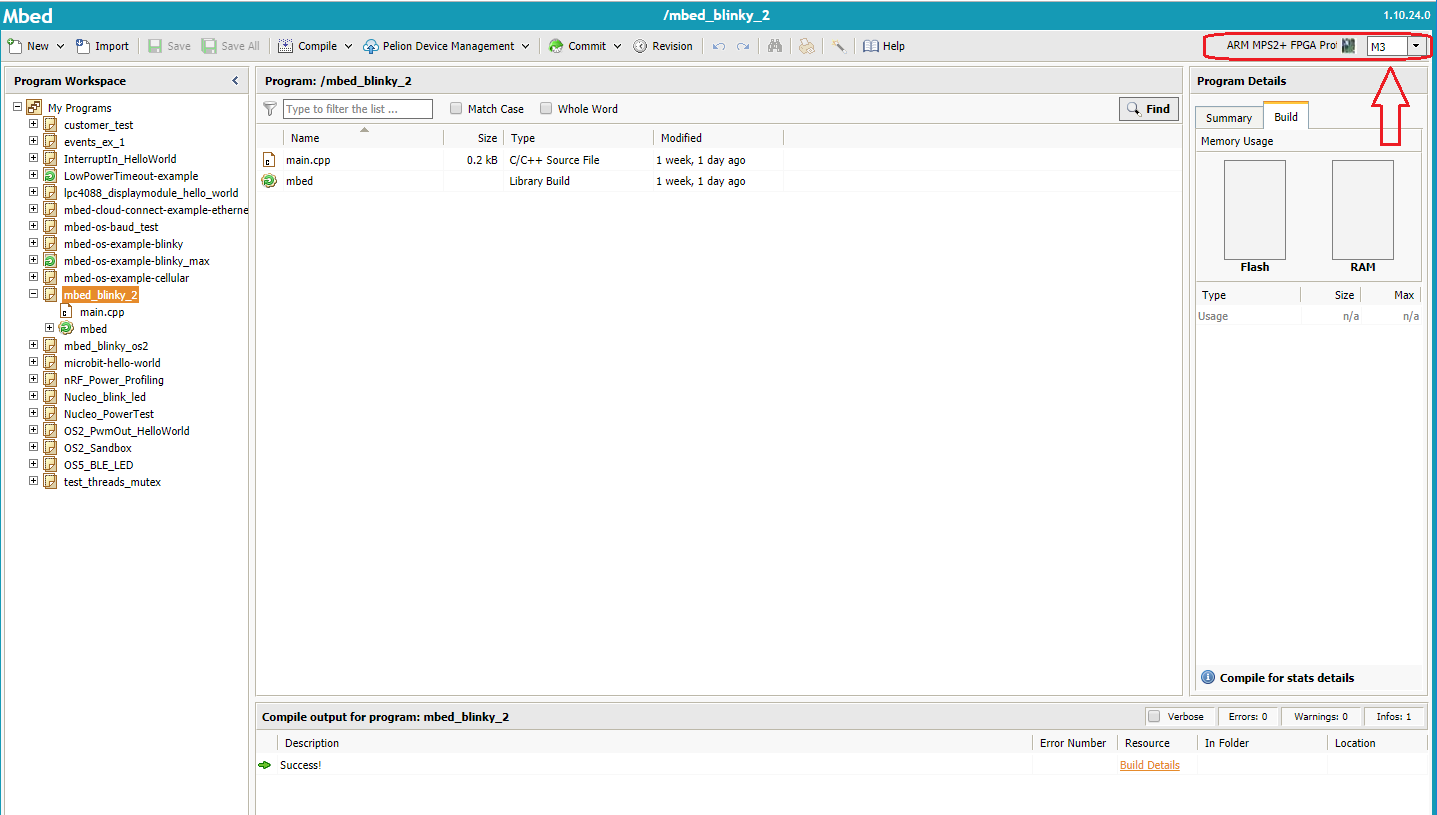Click the Commit toolbar icon
The image size is (1437, 815).
click(556, 46)
